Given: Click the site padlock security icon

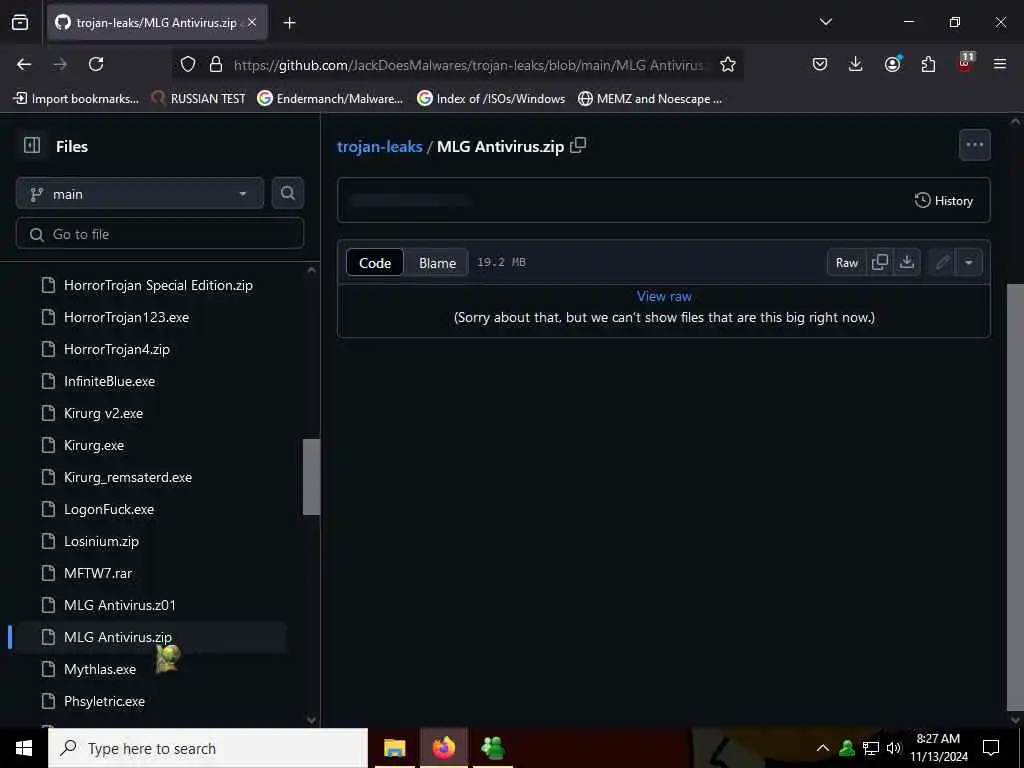Looking at the screenshot, I should coord(216,64).
